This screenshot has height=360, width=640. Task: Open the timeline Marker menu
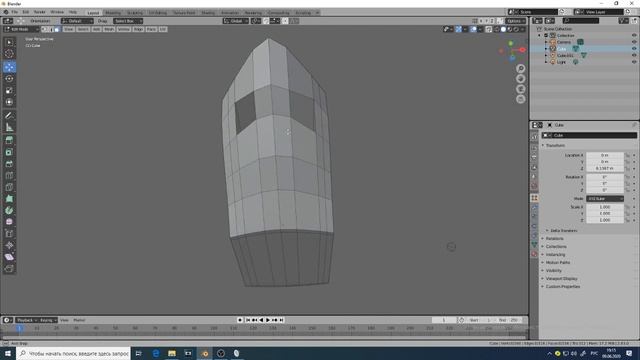coord(79,320)
